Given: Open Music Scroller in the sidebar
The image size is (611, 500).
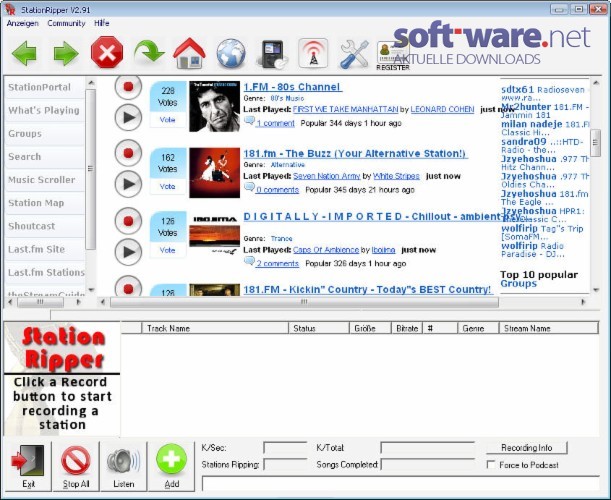Looking at the screenshot, I should tap(45, 180).
